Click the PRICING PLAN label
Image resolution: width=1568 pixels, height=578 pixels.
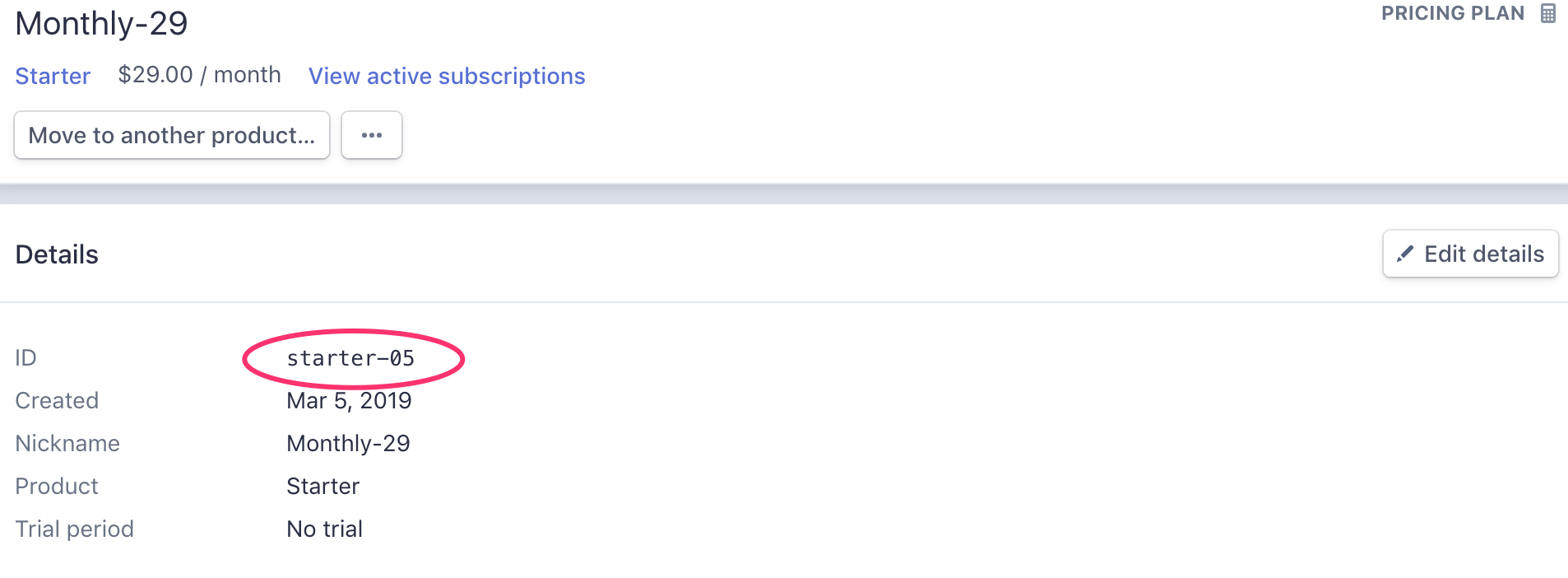point(1454,12)
